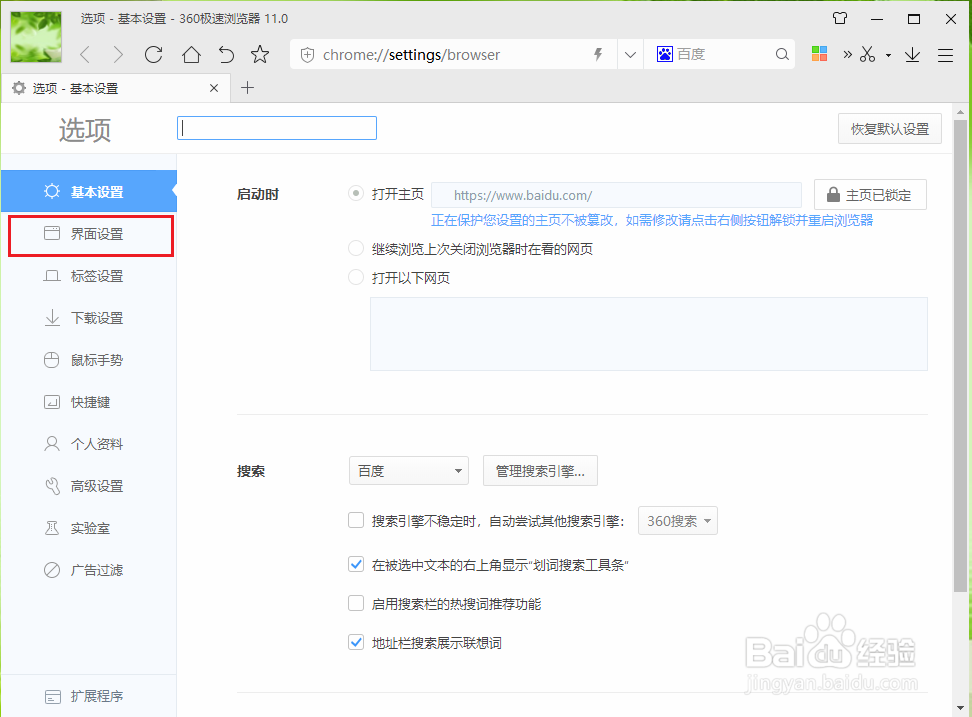
Task: Select the 选项 - 基本设置 tab
Action: click(110, 88)
